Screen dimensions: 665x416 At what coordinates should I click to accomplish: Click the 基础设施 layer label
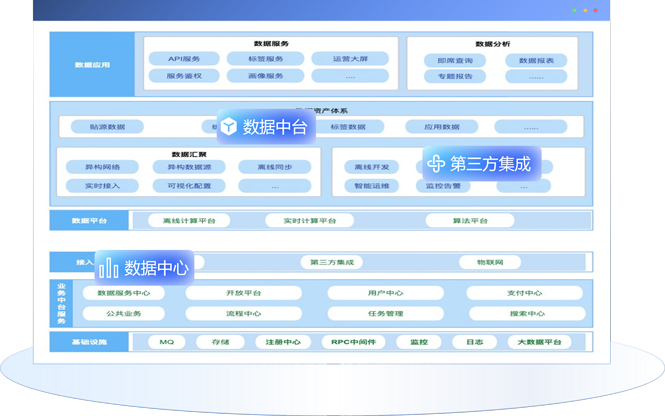pos(90,342)
